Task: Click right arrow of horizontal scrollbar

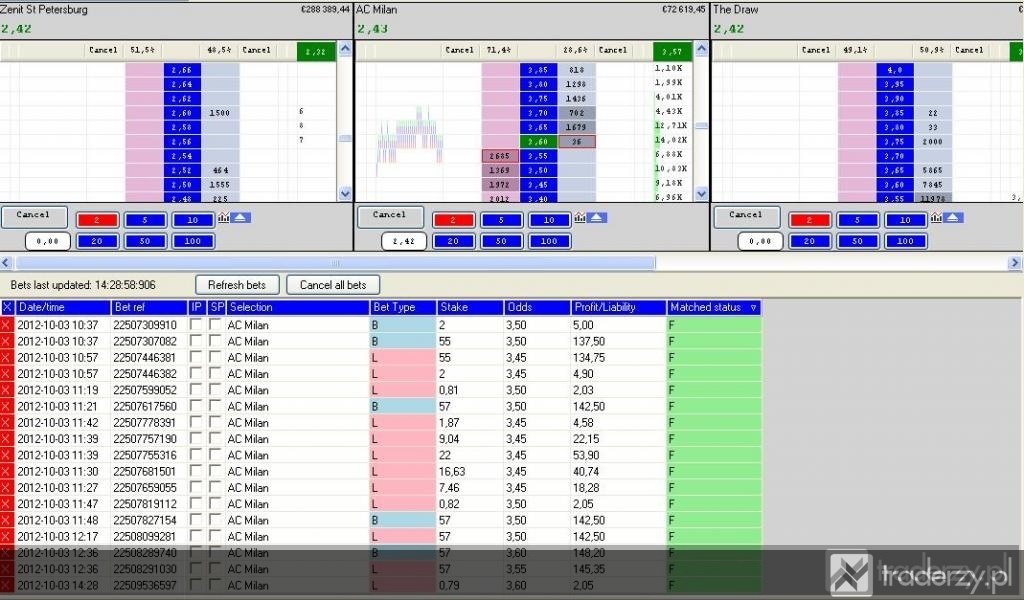Action: tap(1014, 263)
